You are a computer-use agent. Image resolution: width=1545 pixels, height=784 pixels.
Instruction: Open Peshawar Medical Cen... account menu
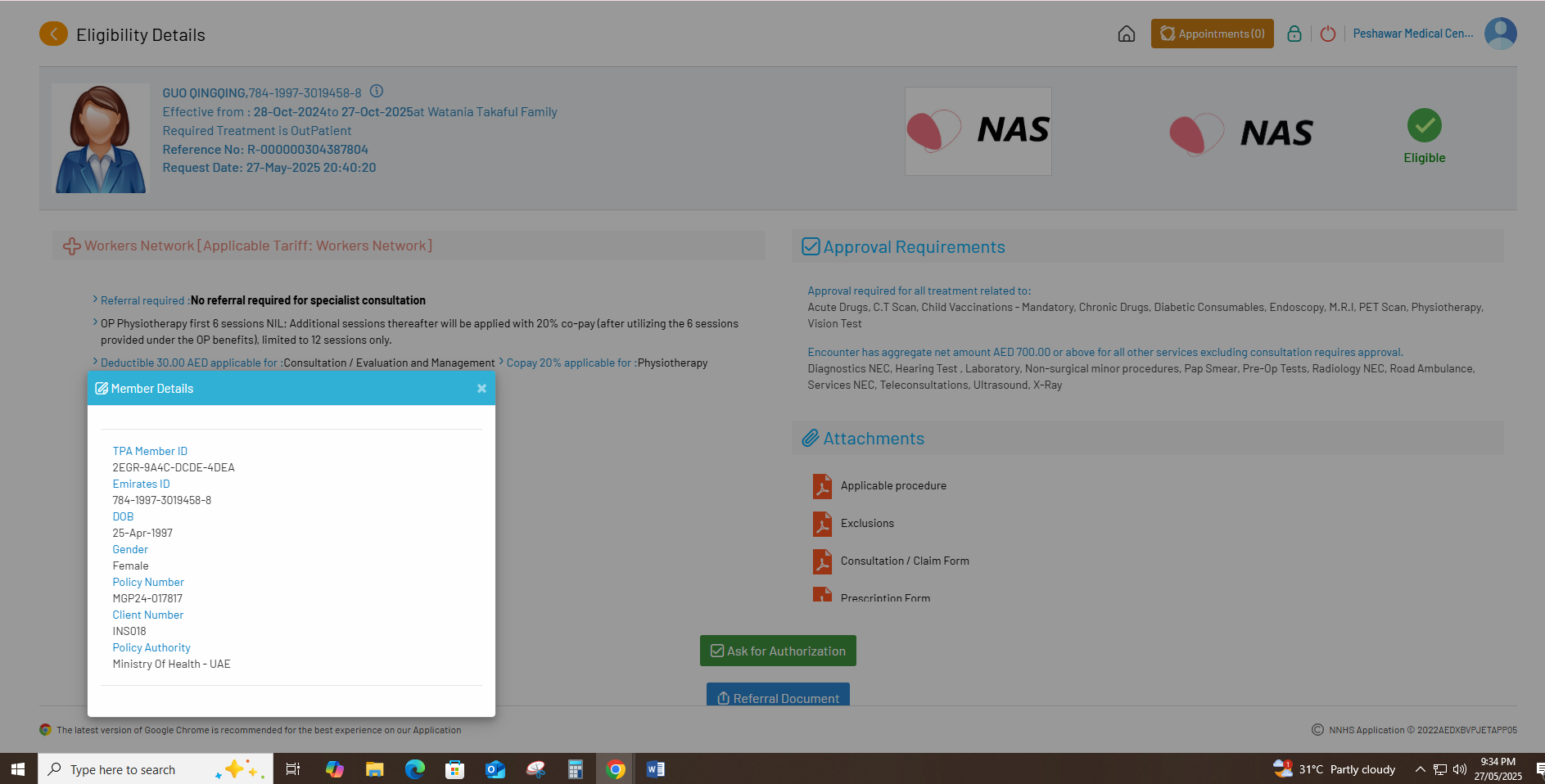tap(1413, 34)
